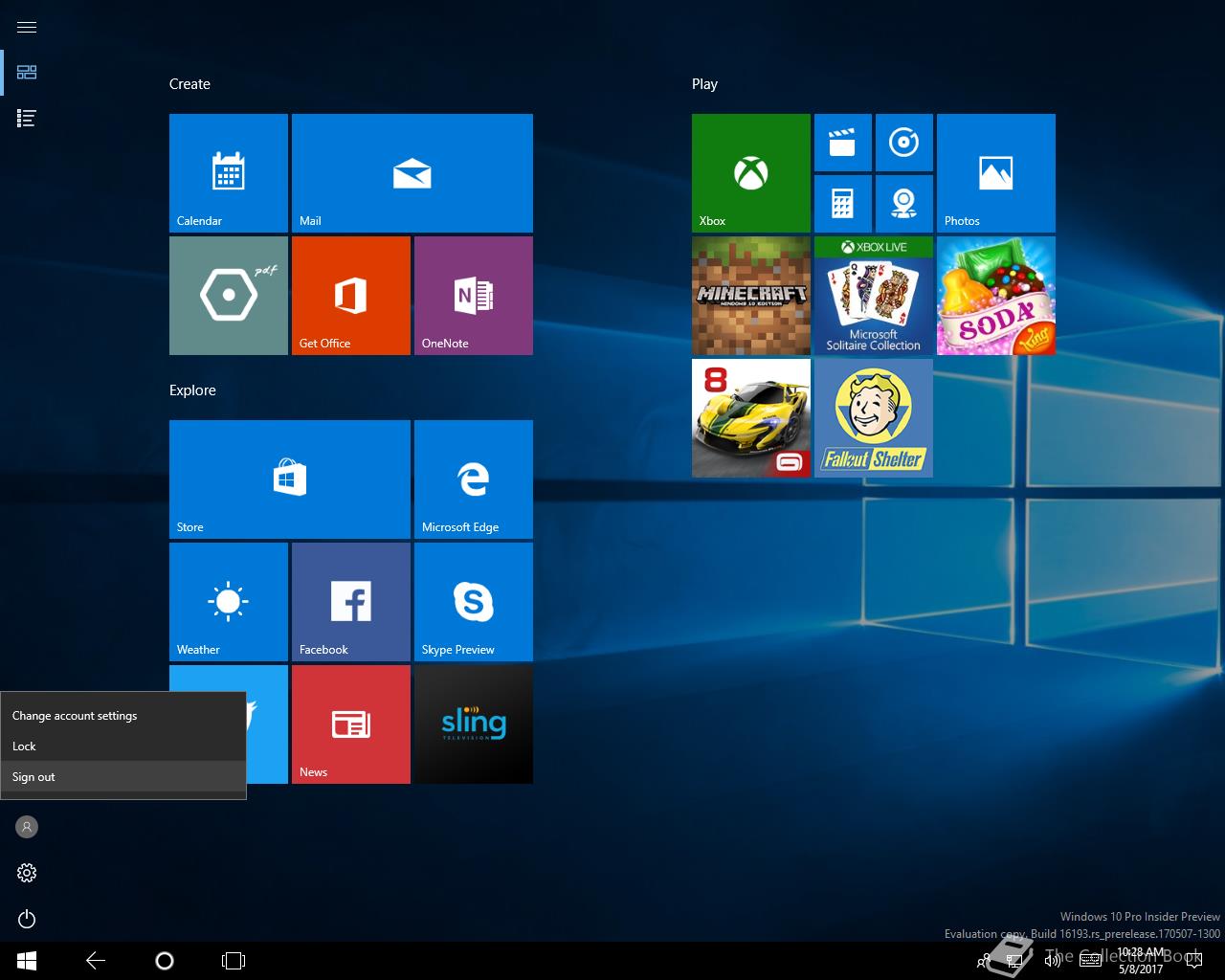Select Lock from account menu
The width and height of the screenshot is (1225, 980).
[x=123, y=746]
